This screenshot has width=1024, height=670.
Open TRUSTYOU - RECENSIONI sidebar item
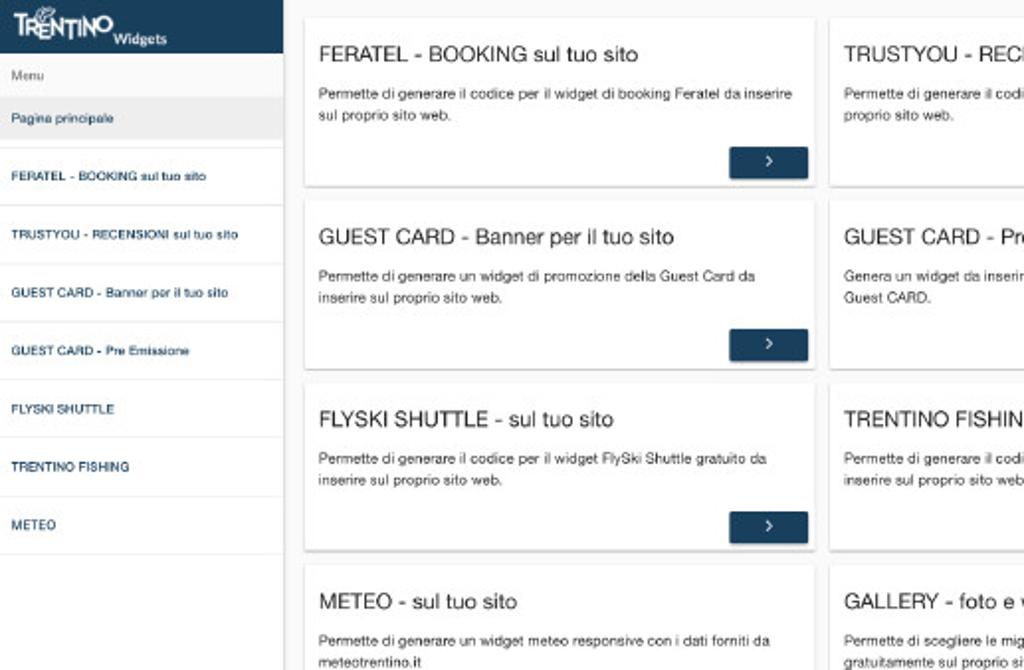click(x=141, y=234)
